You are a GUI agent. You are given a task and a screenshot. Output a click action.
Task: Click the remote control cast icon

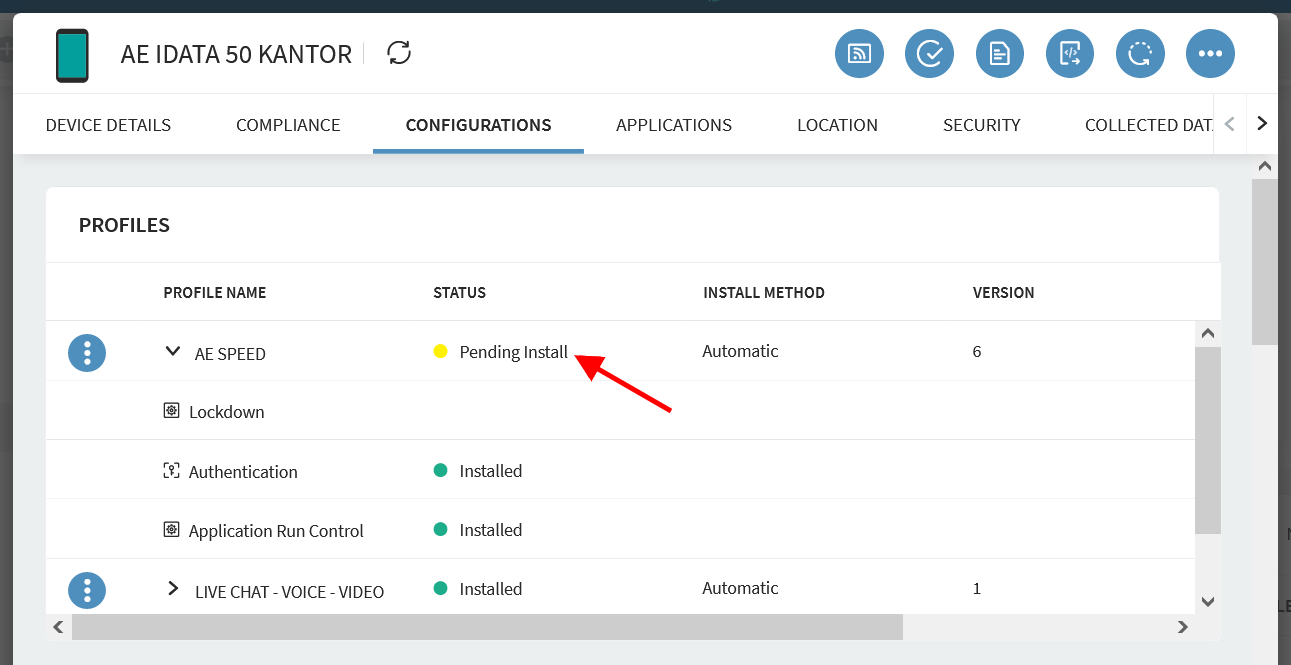click(x=859, y=54)
